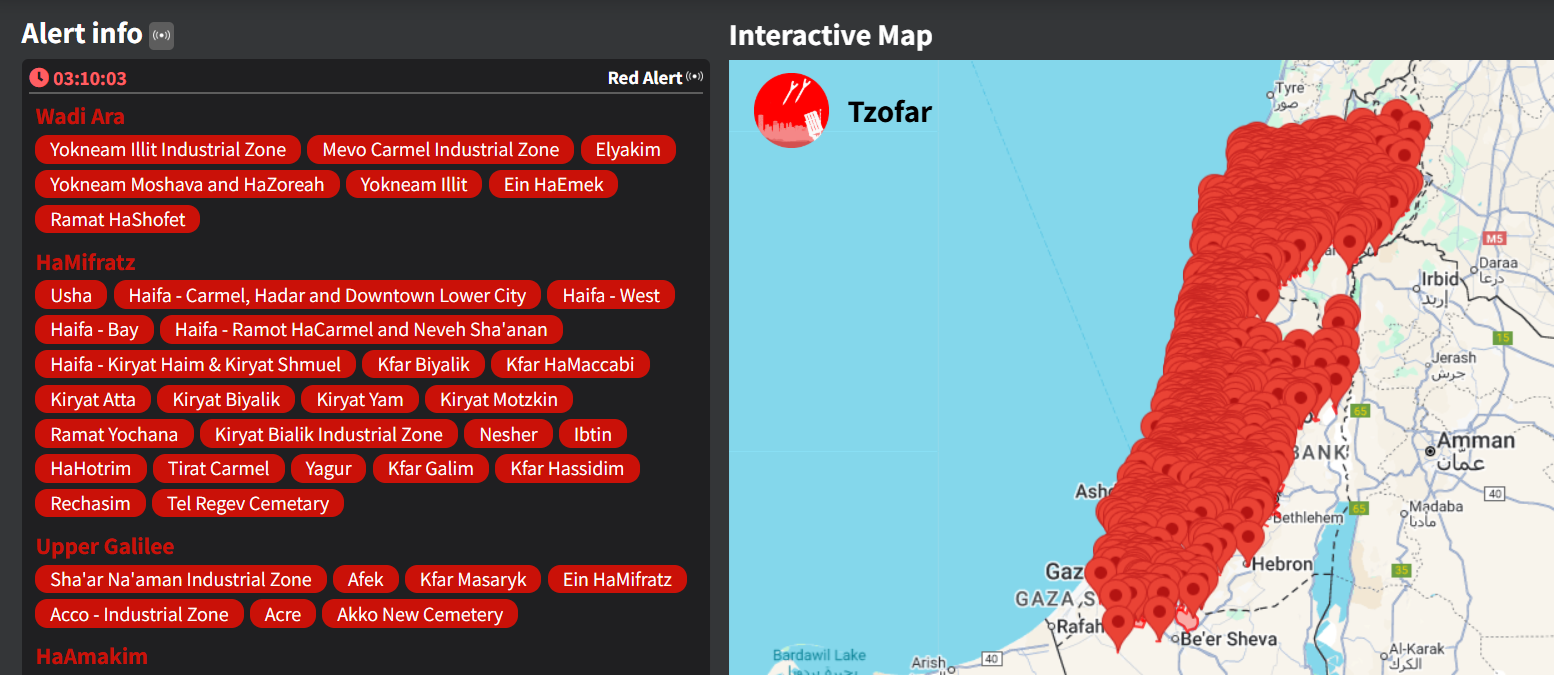Click the HaAmakim region heading
Viewport: 1554px width, 675px height.
coord(92,656)
